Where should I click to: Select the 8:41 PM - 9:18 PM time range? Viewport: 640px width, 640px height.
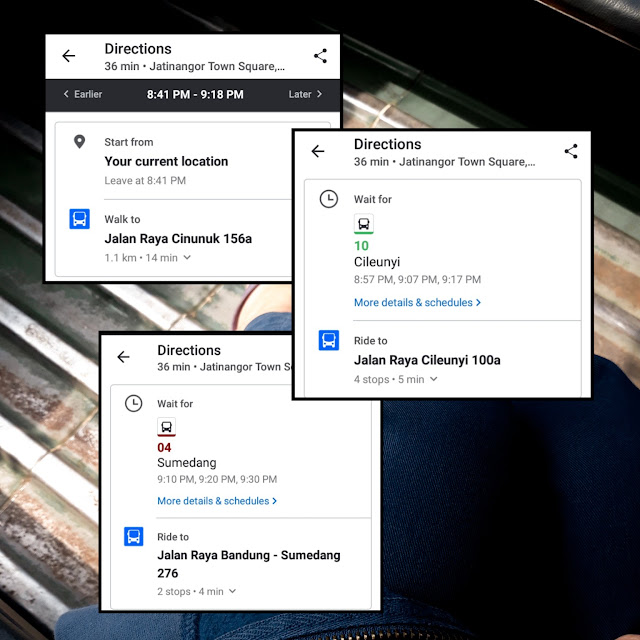coord(195,95)
